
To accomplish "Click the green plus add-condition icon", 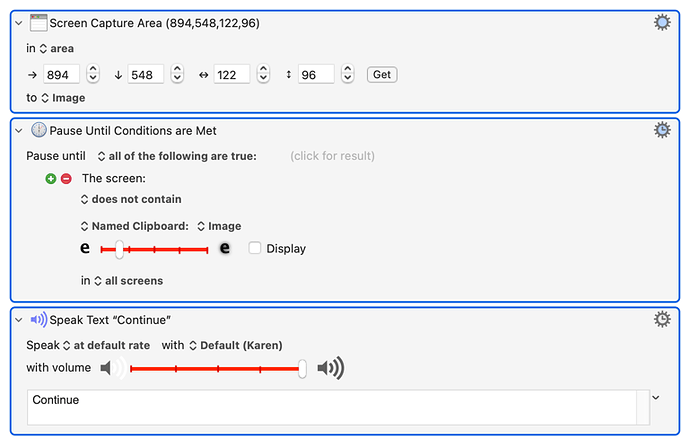I will [x=50, y=178].
